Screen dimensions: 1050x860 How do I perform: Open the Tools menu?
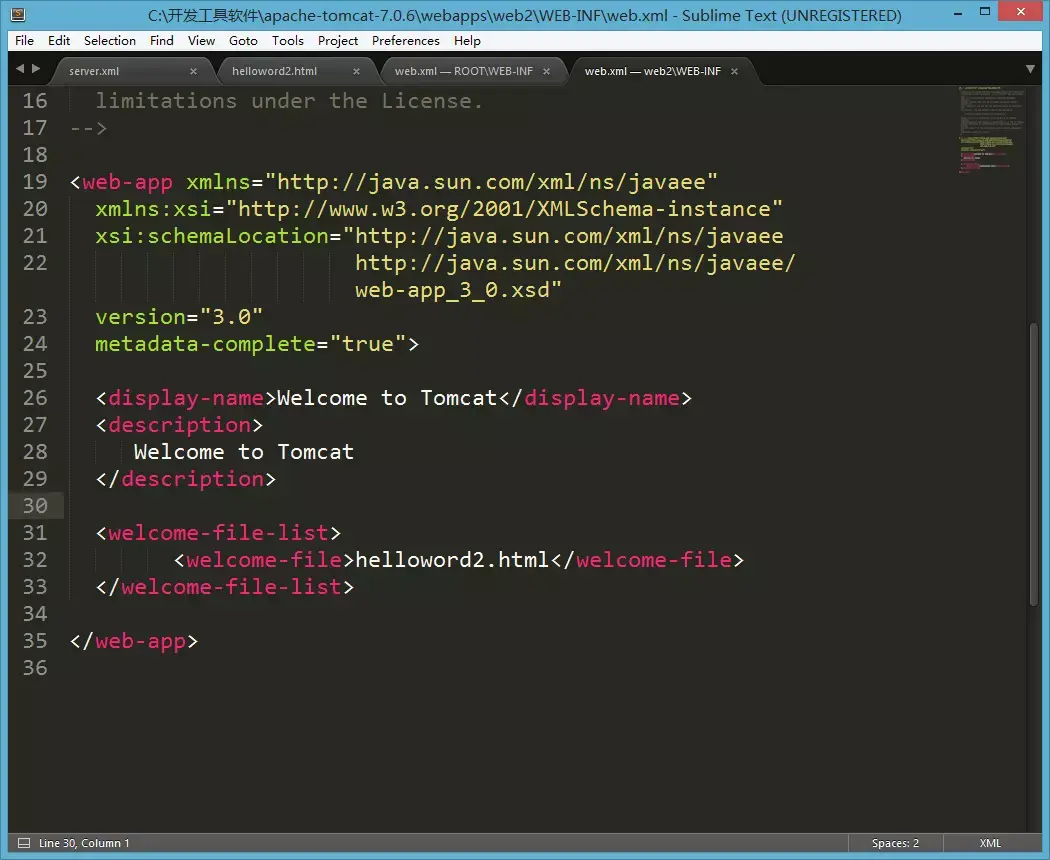click(288, 41)
